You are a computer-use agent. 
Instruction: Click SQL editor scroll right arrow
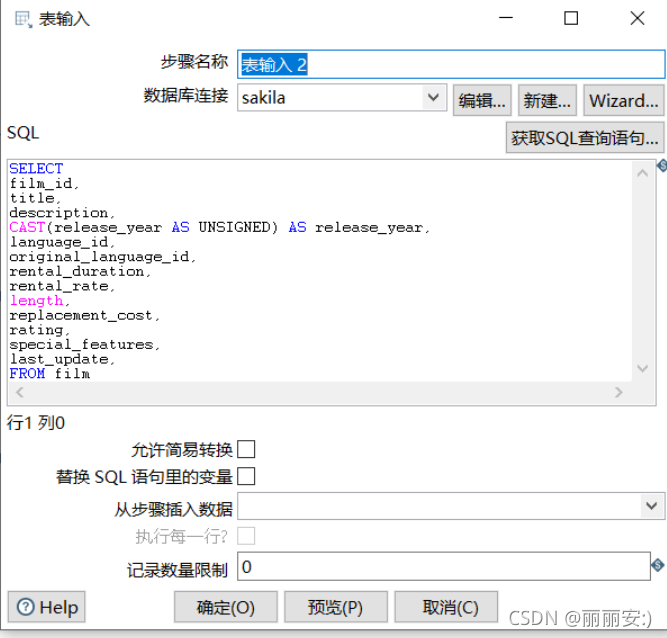(x=619, y=392)
